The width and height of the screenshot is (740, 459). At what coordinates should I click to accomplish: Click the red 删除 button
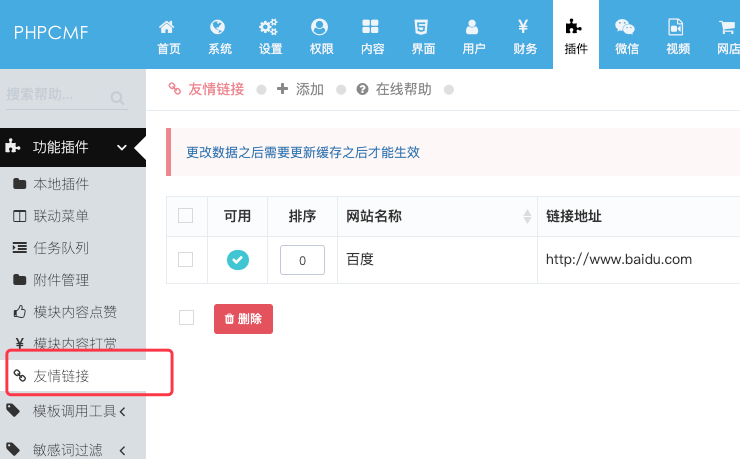243,319
